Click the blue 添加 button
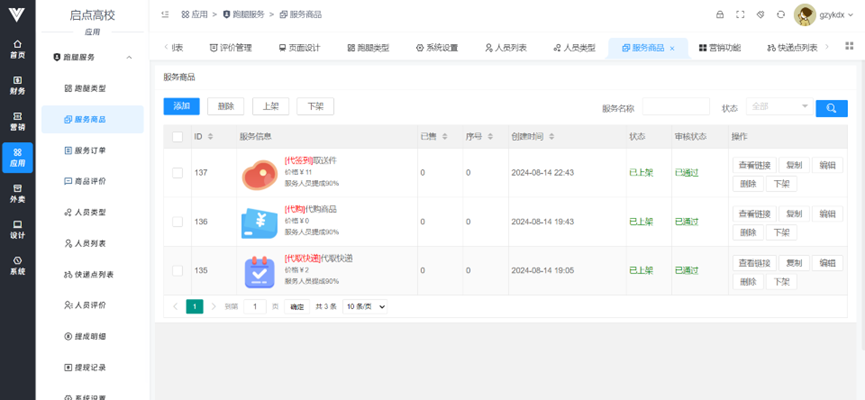Screen dimensions: 865x400 click(181, 106)
